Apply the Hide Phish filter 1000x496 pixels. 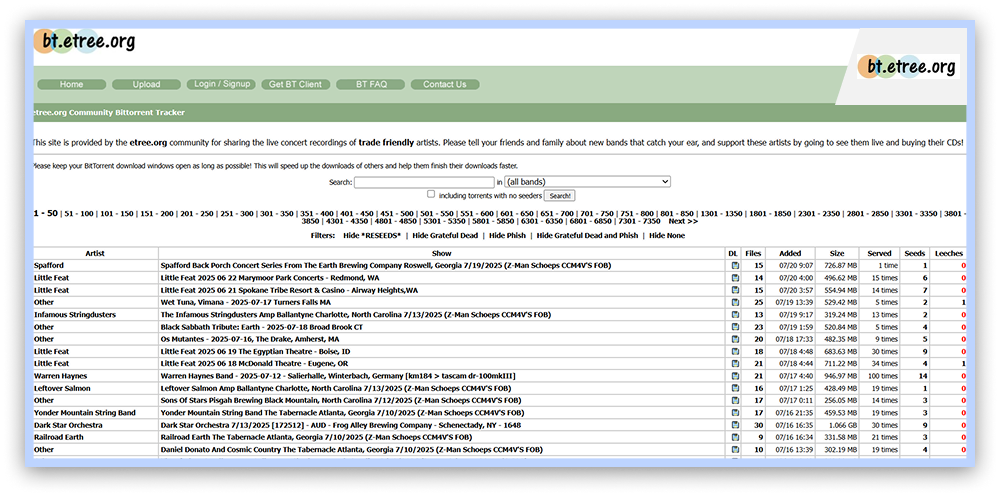pos(508,235)
